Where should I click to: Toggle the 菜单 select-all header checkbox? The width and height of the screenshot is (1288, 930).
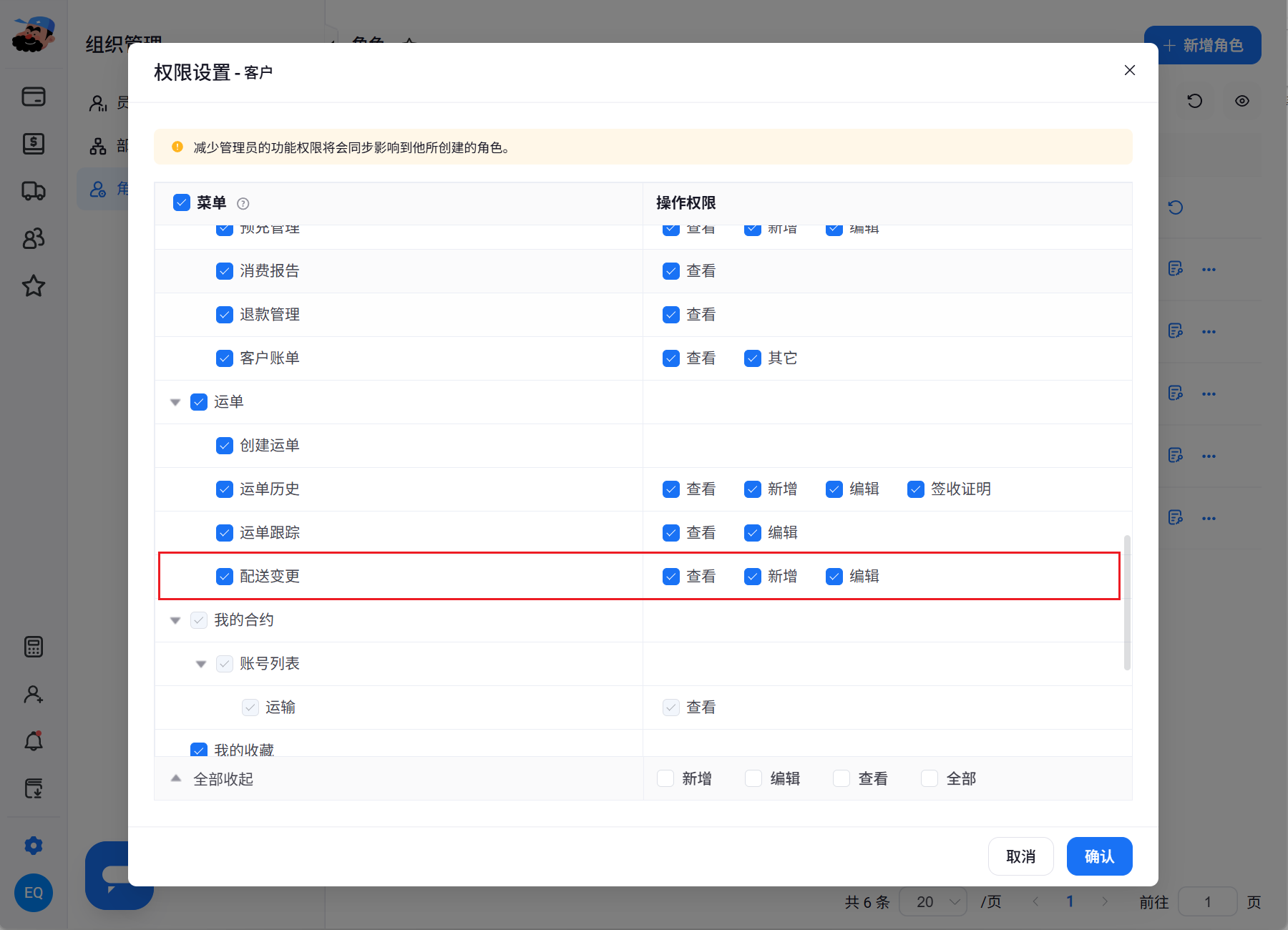tap(182, 202)
